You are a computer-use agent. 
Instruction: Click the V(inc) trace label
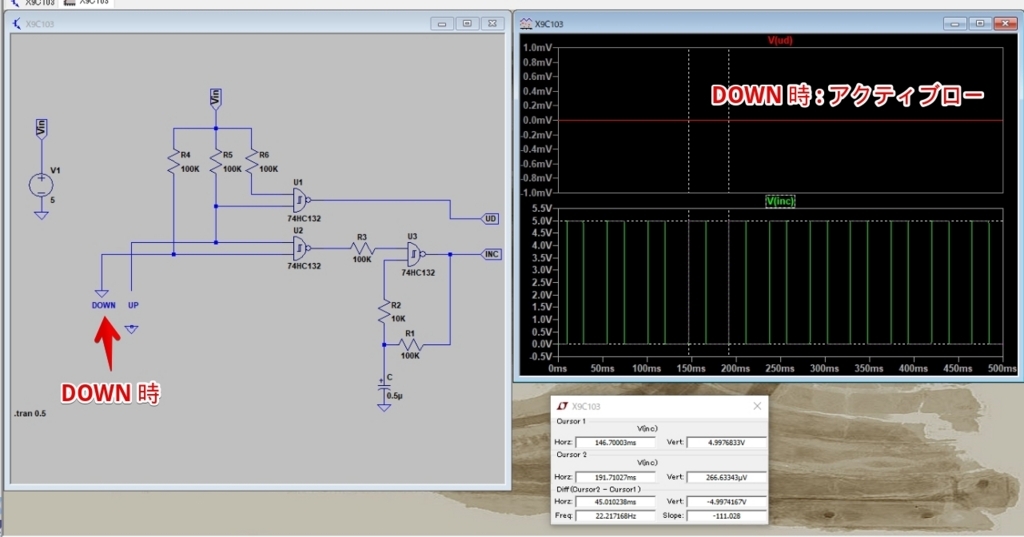(x=780, y=201)
